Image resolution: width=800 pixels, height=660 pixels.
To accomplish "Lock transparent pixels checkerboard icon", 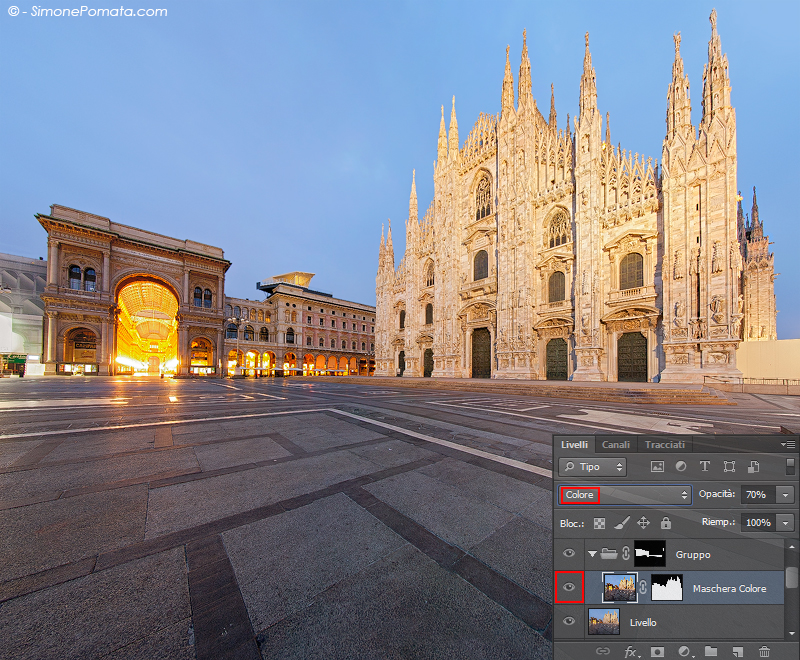I will (599, 522).
